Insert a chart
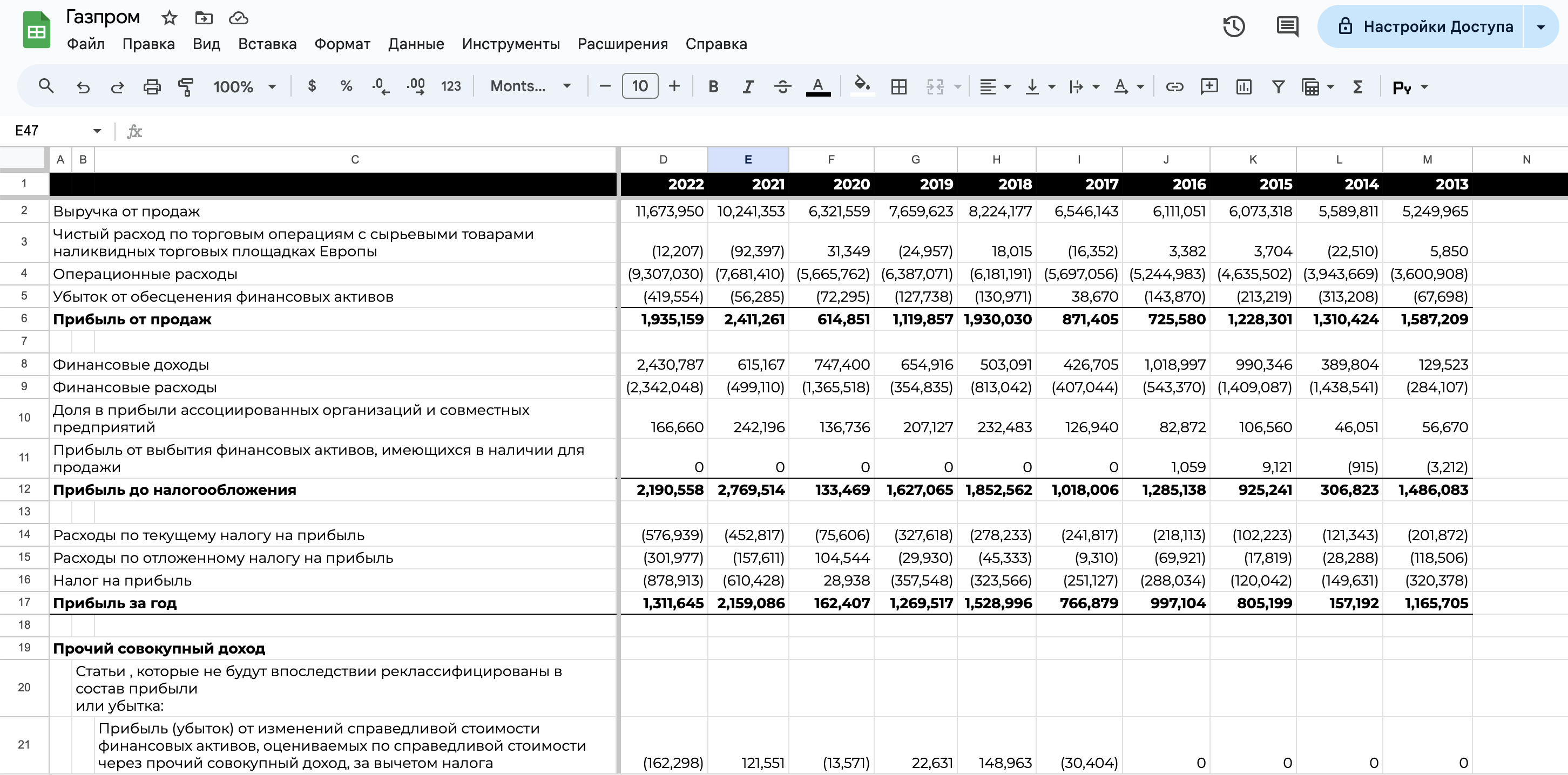 [x=1243, y=86]
